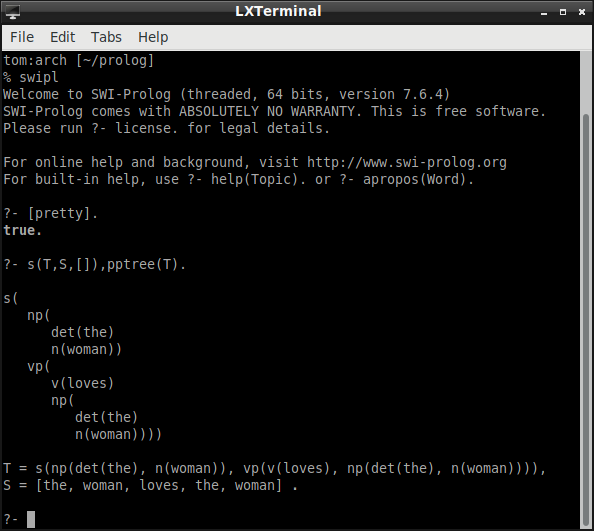Click the 's(T,S,[]),pptree(T).' query line
594x531 pixels.
tap(95, 264)
